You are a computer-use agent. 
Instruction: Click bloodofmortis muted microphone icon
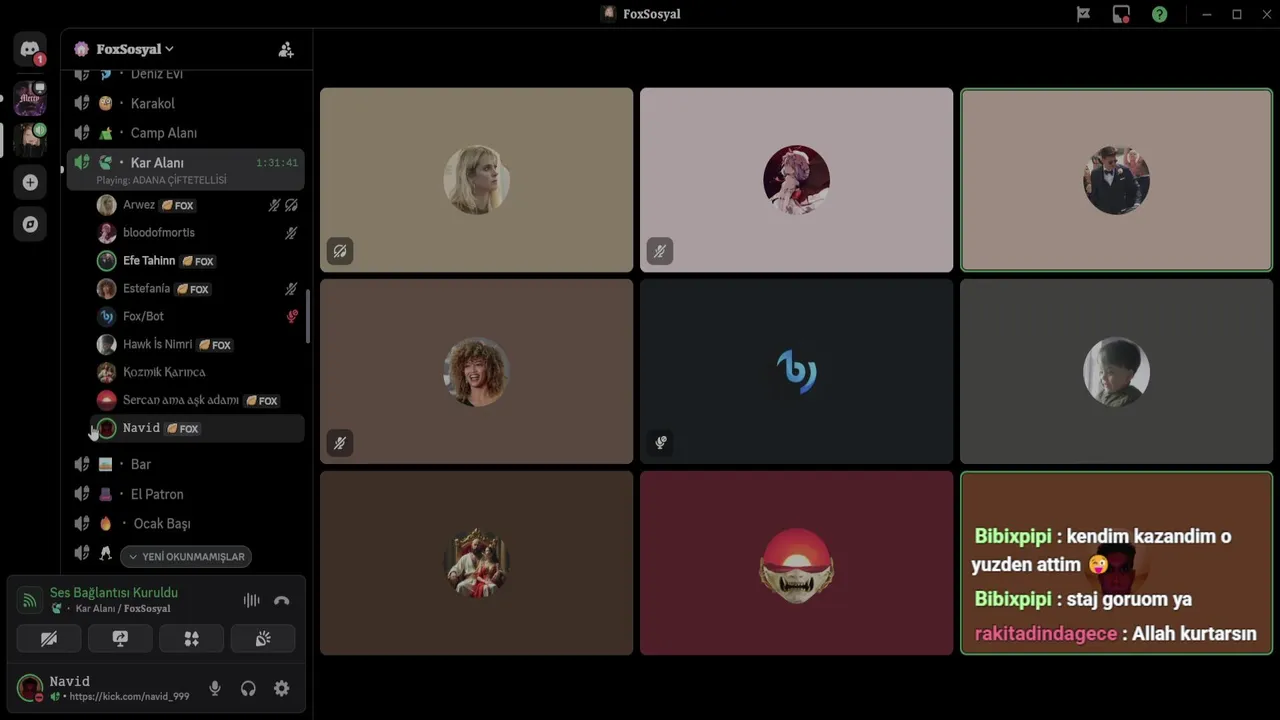(291, 233)
